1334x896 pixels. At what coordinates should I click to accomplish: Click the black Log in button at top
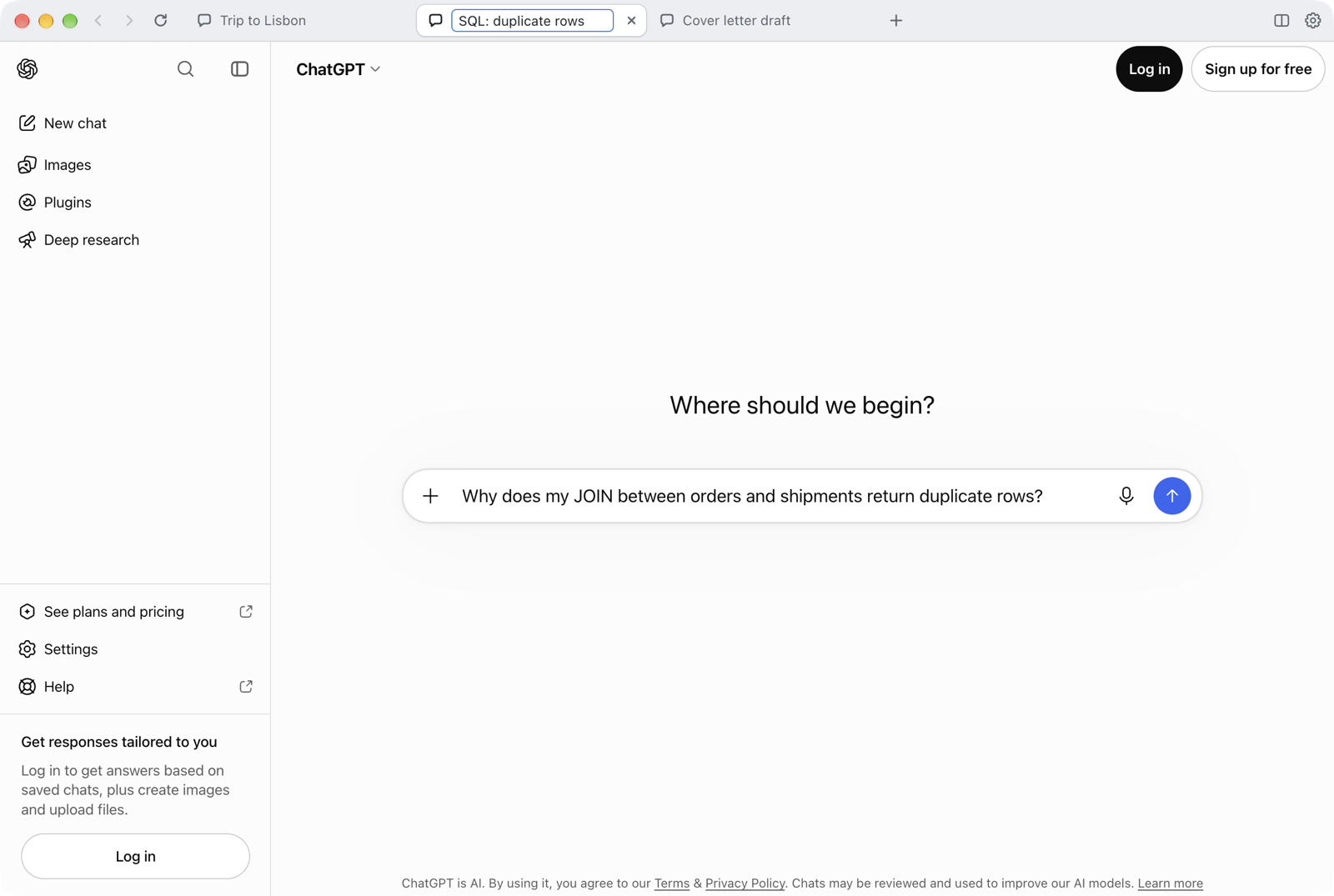coord(1149,69)
